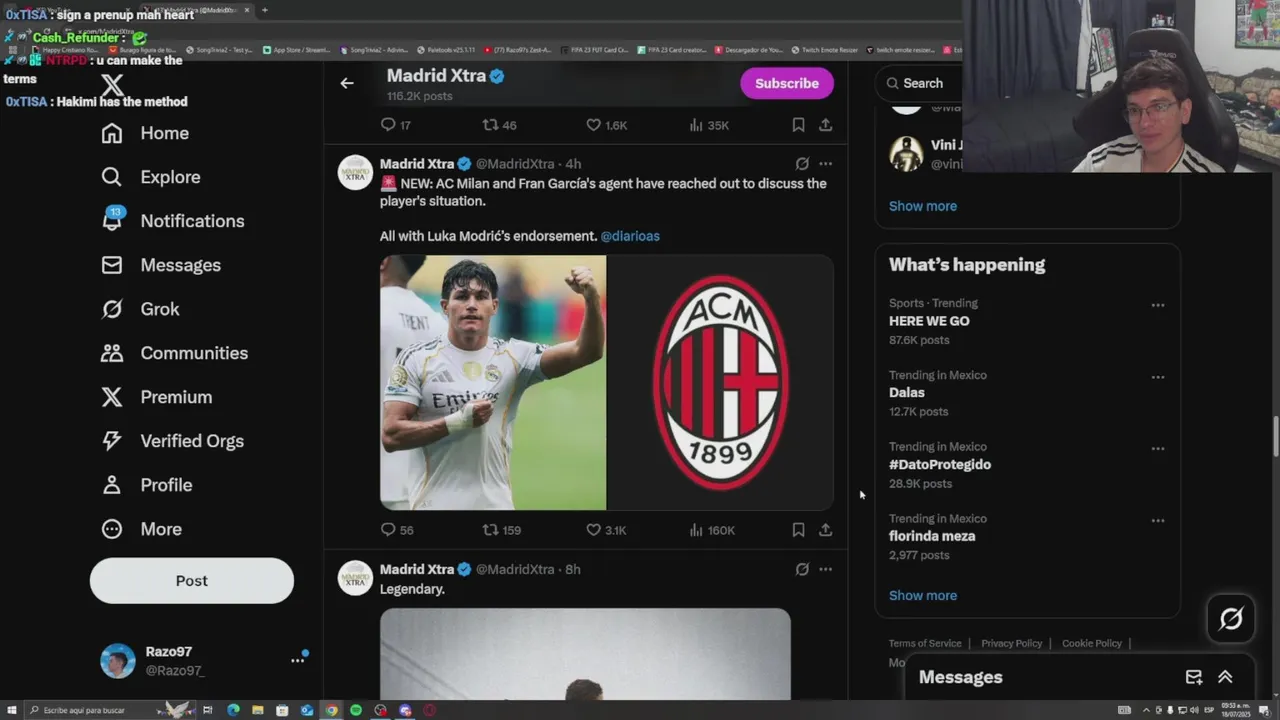
Task: View analytics showing 160K views
Action: point(712,530)
